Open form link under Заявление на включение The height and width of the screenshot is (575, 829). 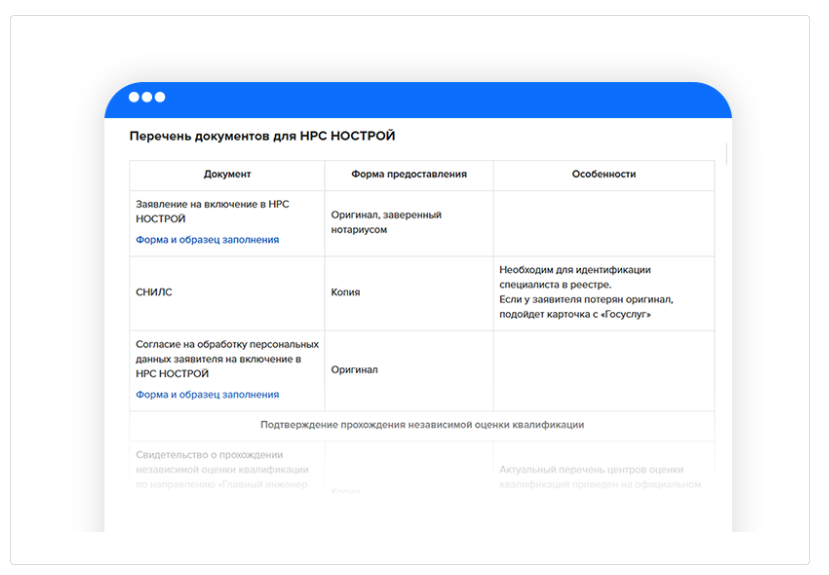pos(207,240)
